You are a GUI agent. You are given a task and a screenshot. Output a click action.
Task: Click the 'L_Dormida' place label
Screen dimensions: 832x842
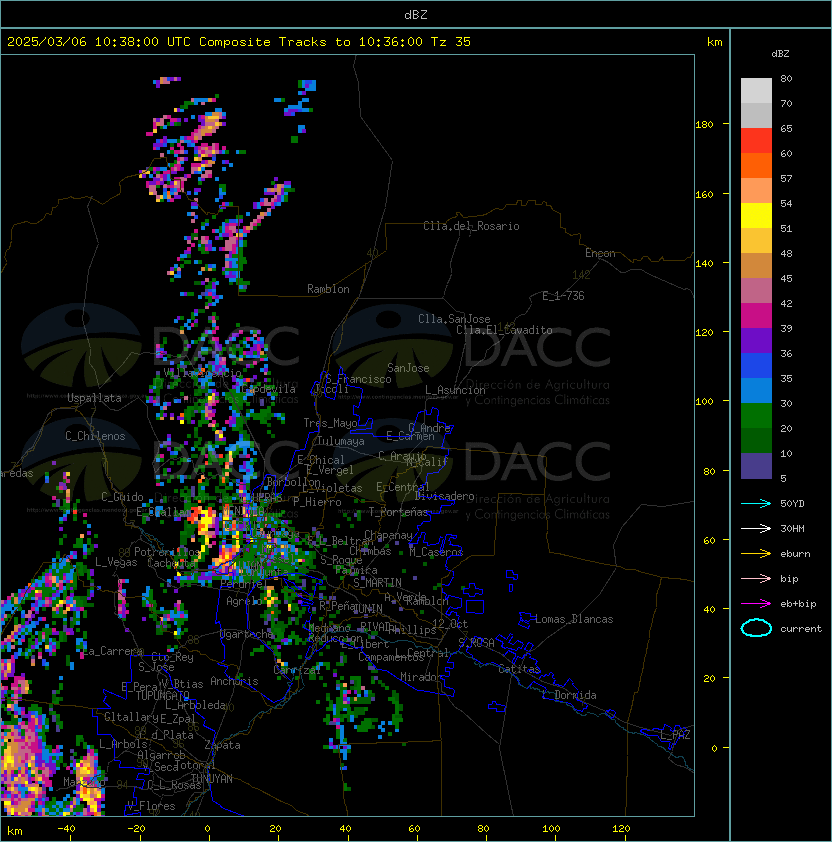569,695
